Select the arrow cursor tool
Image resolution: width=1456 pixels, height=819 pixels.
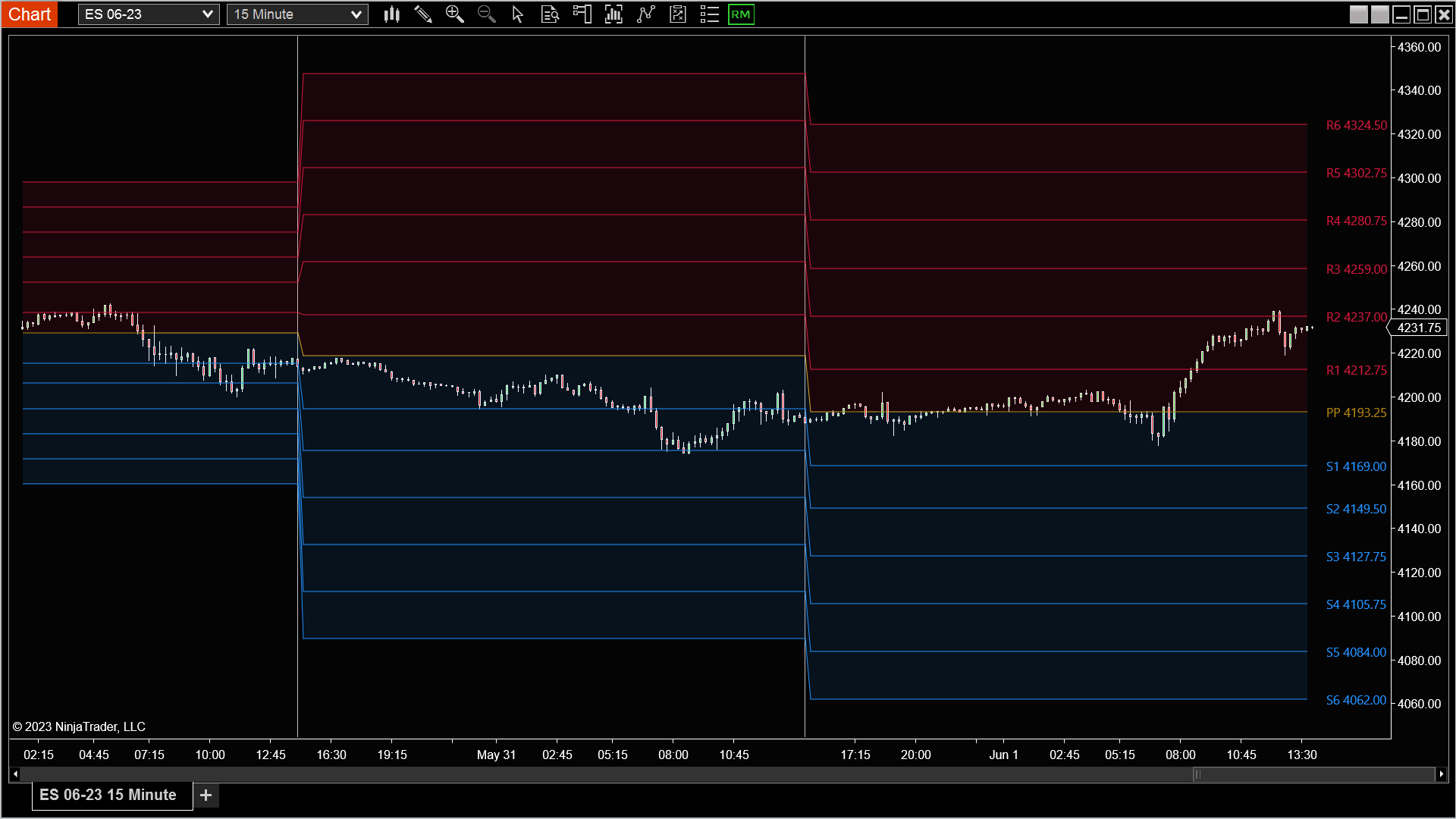[x=518, y=14]
